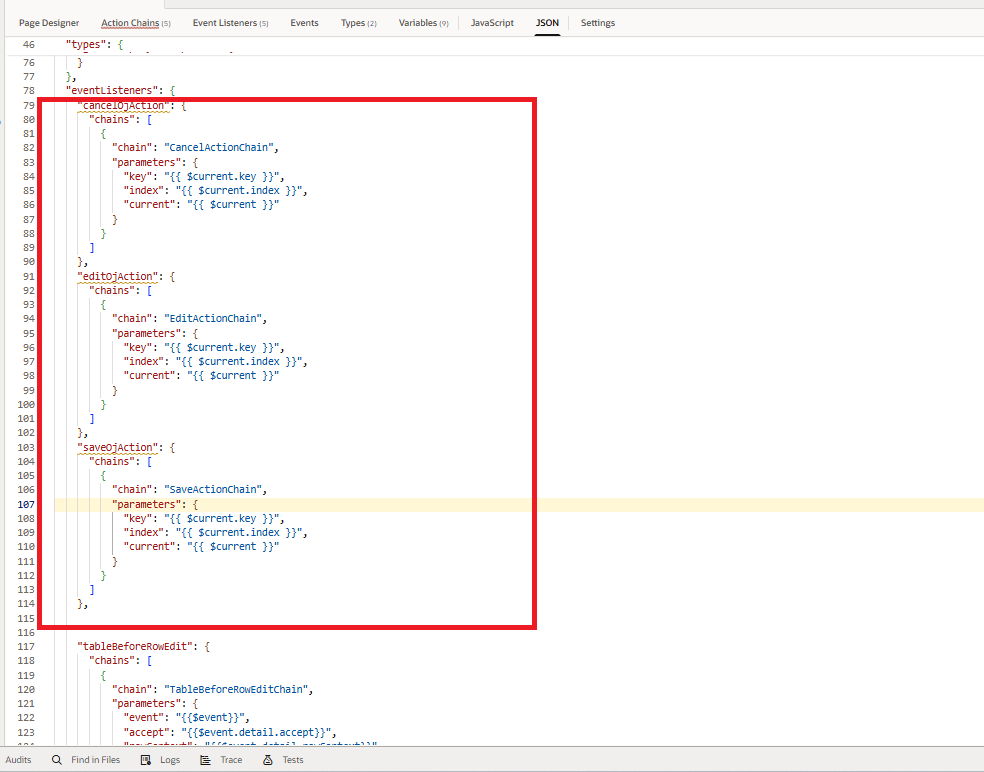The image size is (984, 772).
Task: Switch to the Variables tab
Action: click(x=423, y=23)
